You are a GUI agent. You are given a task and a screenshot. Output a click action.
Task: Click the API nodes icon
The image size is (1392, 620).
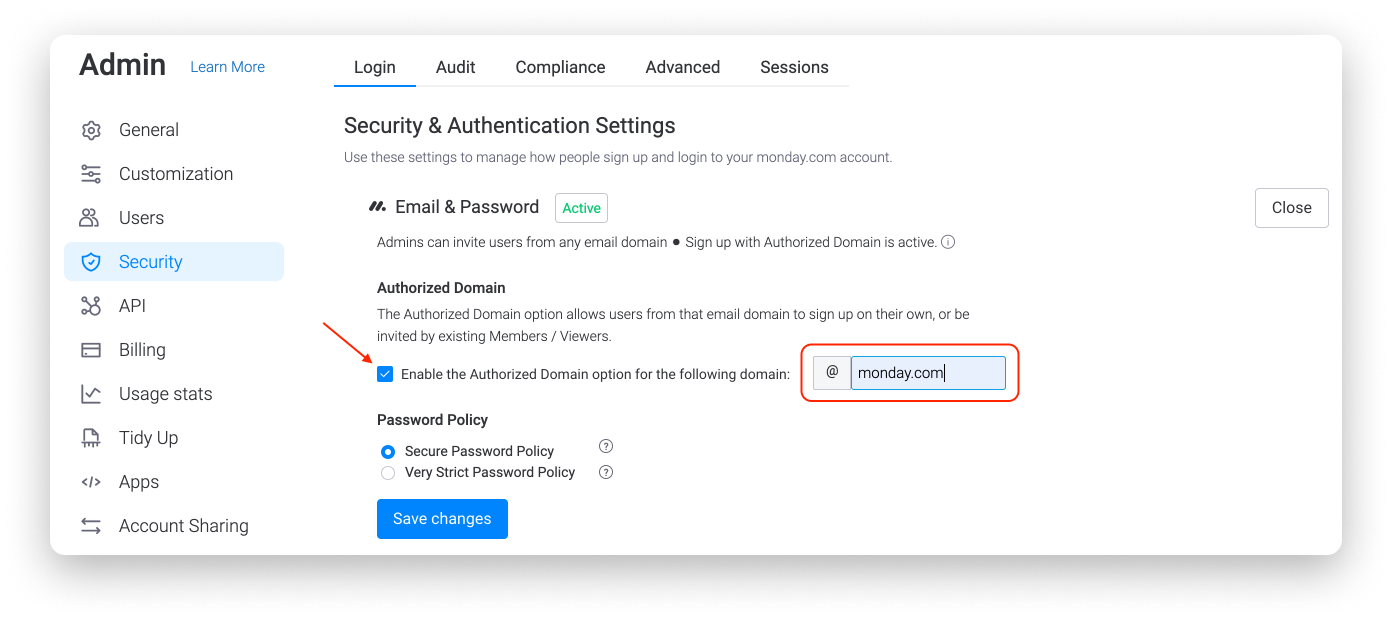click(x=91, y=306)
